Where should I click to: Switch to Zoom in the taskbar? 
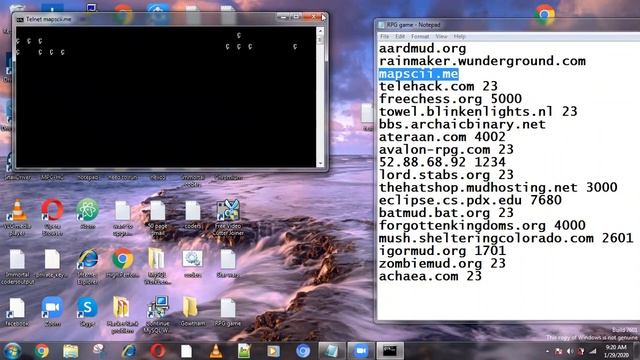pos(361,351)
